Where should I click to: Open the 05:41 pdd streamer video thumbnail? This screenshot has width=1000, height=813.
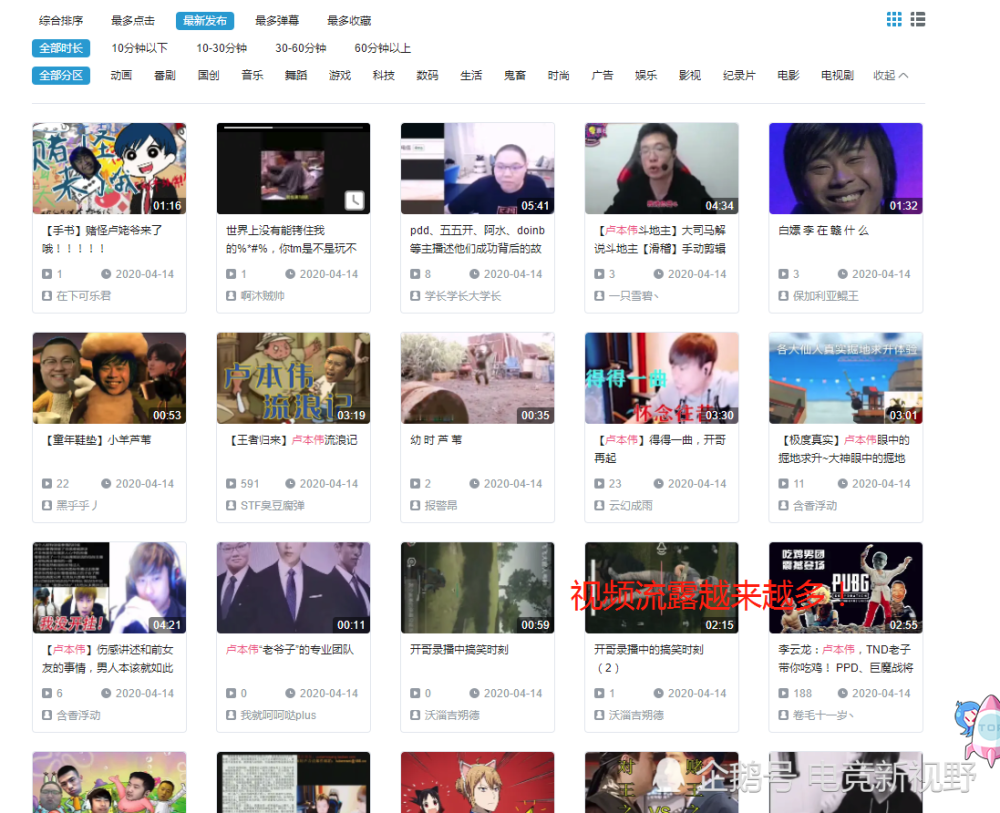[478, 168]
